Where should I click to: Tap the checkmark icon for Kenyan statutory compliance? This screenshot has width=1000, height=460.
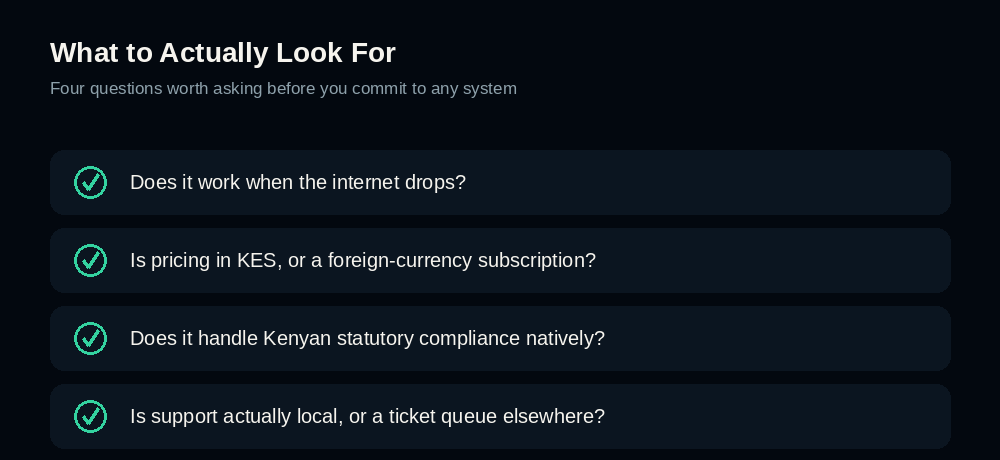point(91,338)
